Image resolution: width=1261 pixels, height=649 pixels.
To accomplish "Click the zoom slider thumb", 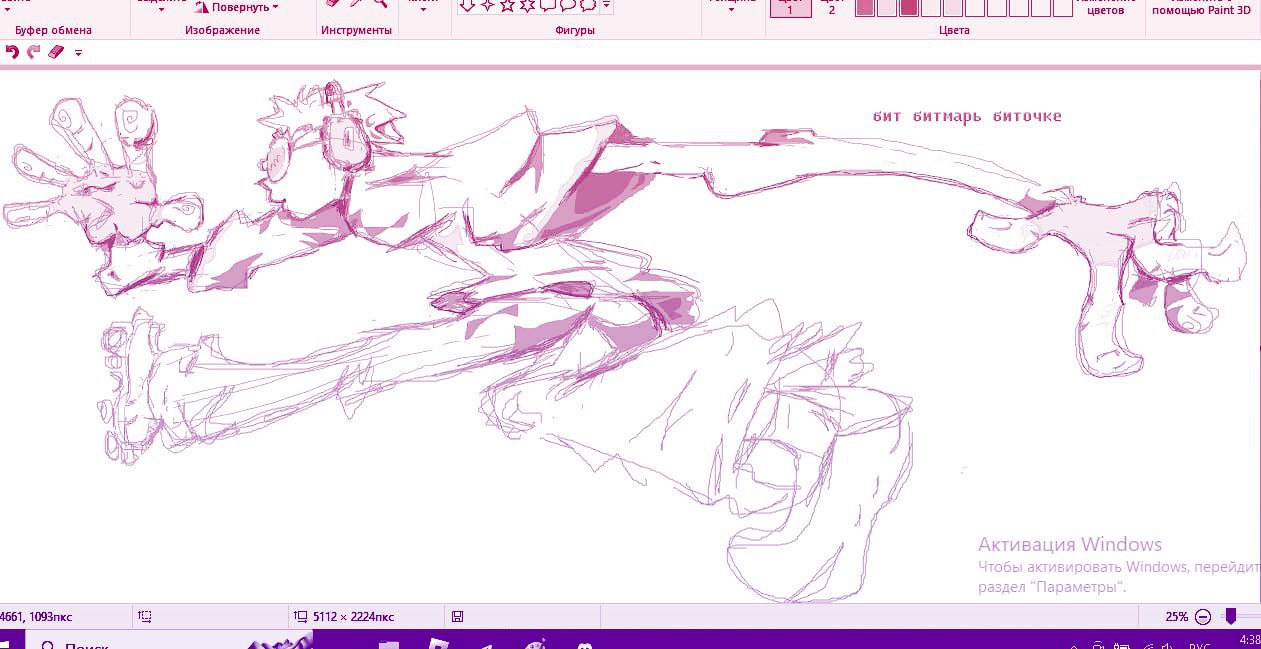I will pos(1231,617).
